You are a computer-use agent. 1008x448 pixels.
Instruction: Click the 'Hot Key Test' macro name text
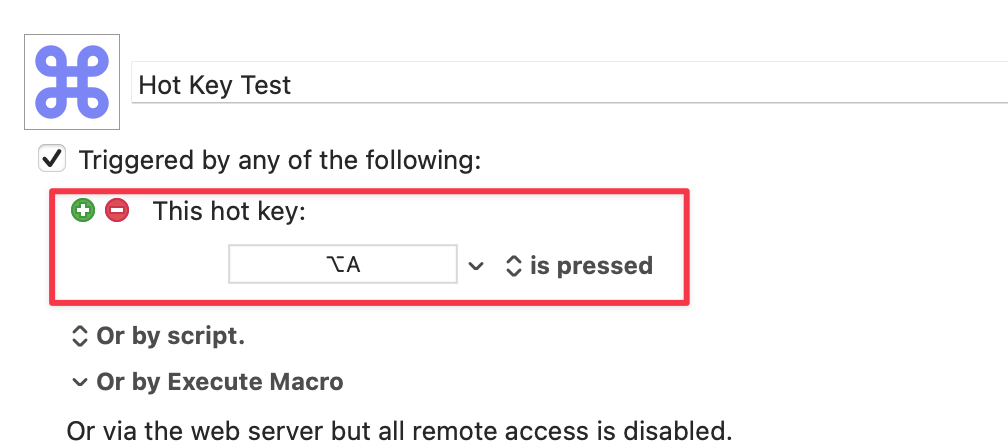[215, 85]
